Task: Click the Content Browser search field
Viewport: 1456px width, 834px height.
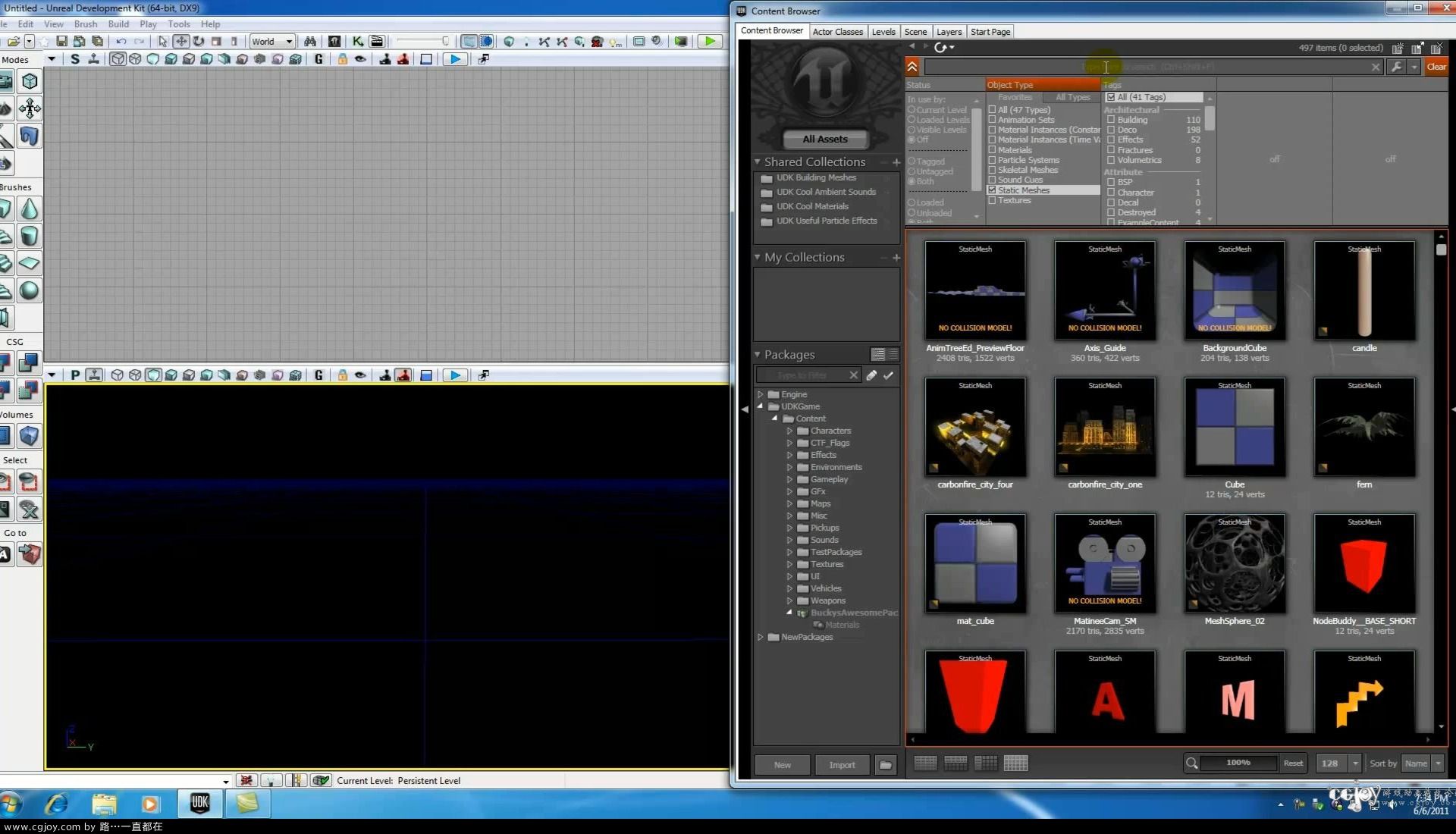Action: pos(1153,67)
